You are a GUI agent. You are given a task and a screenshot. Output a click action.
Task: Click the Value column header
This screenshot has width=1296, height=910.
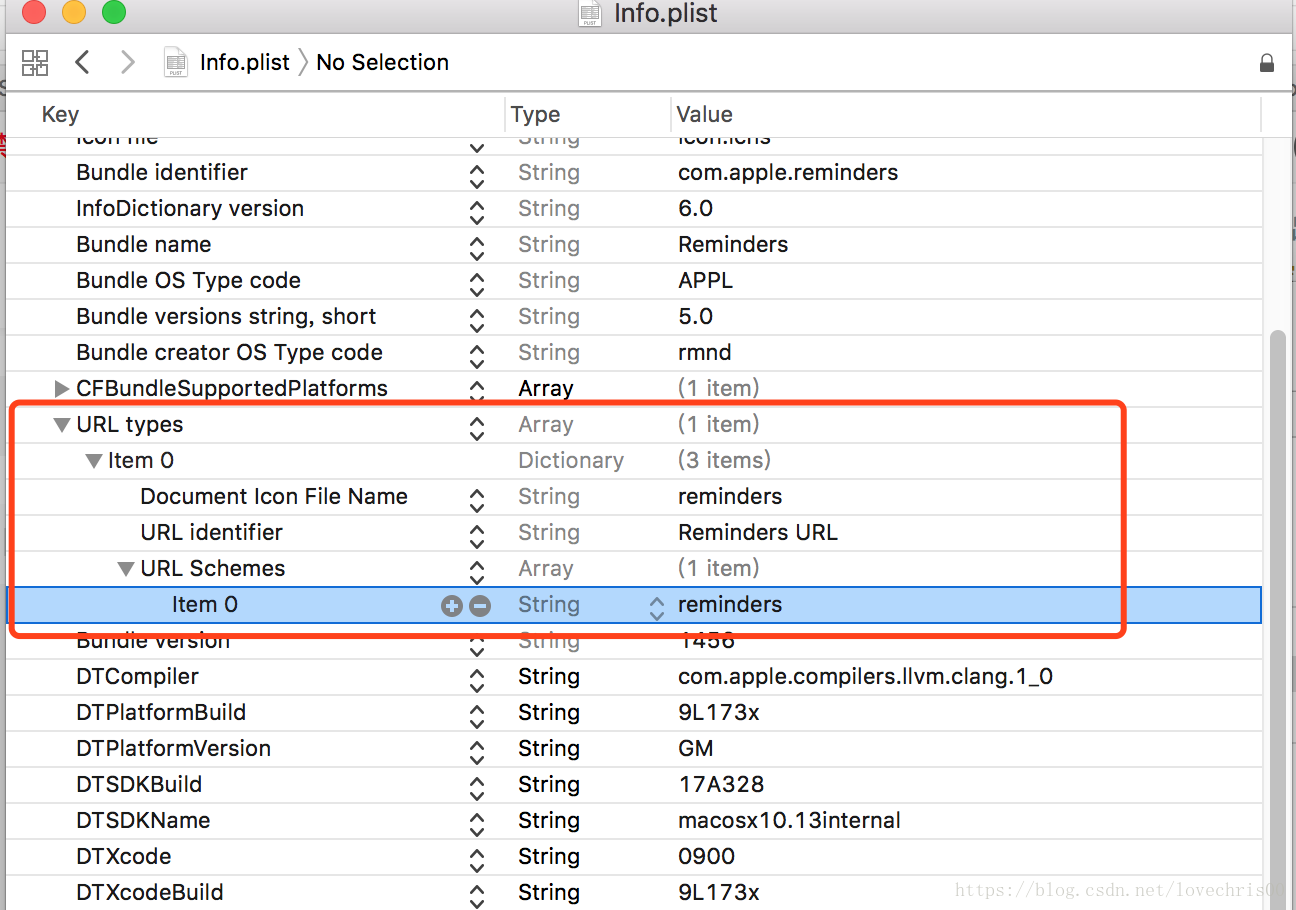pos(704,115)
